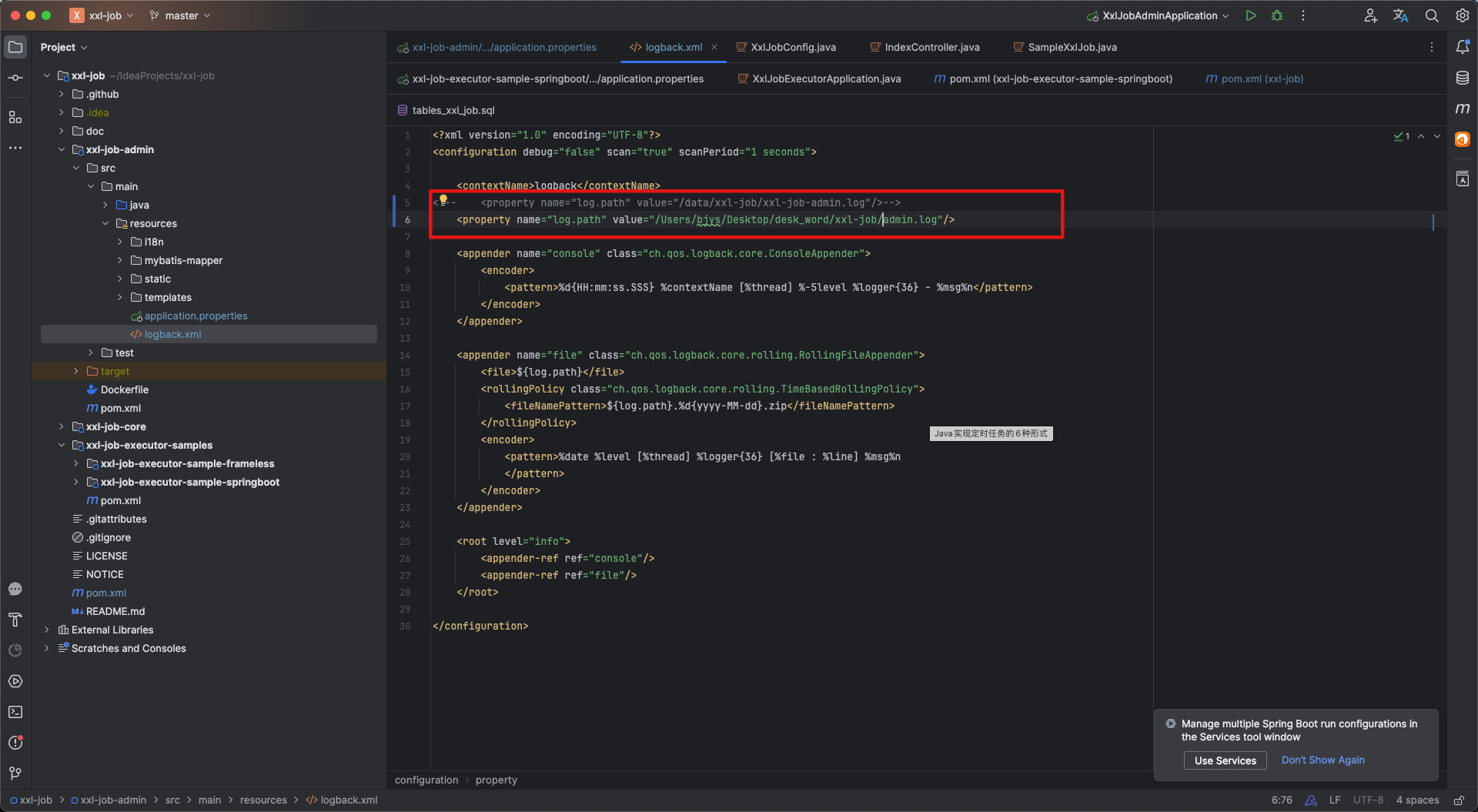Switch to SampleXxlJob.java tab
Viewport: 1478px width, 812px height.
point(1065,47)
